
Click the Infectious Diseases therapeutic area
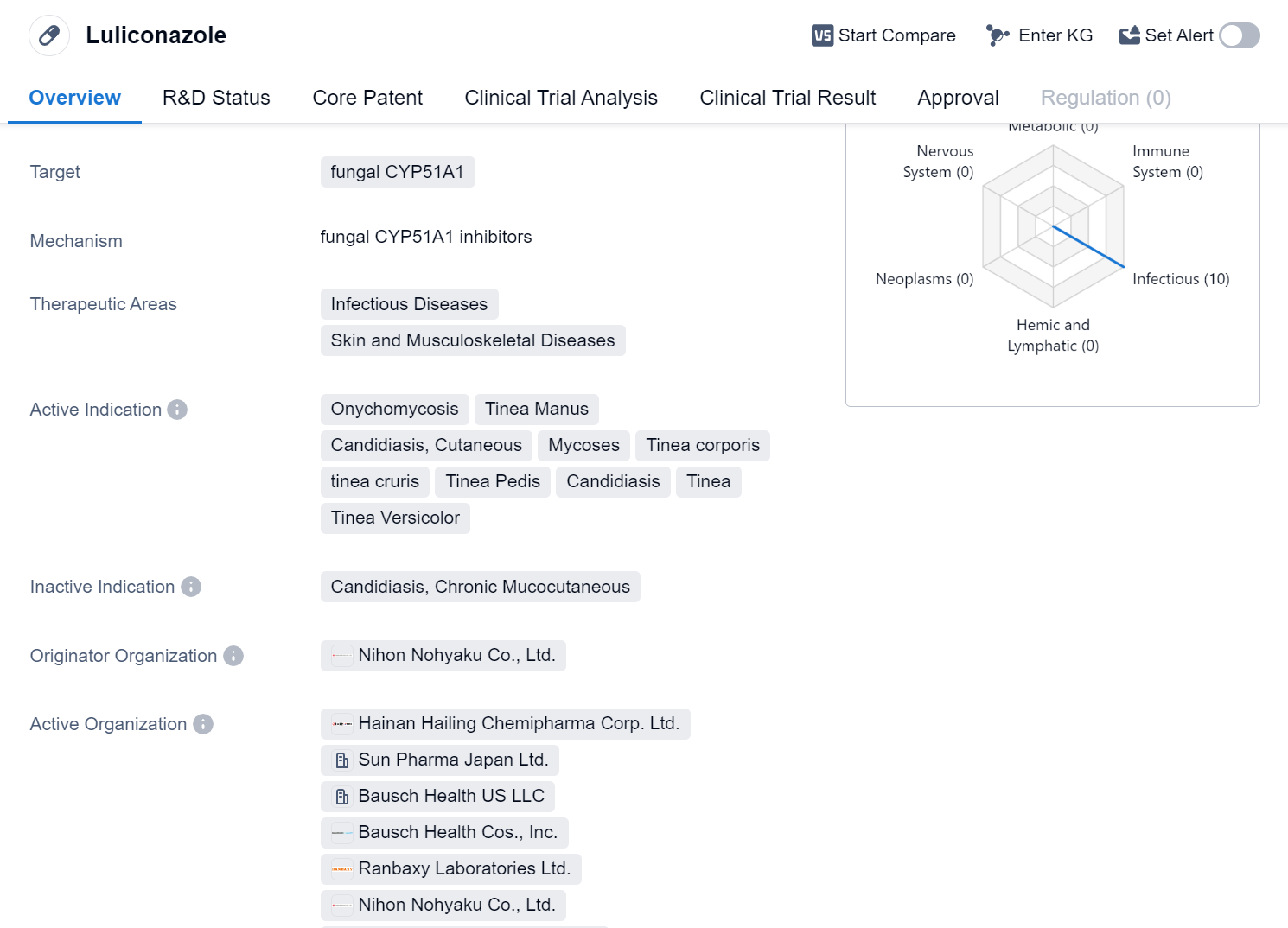(409, 304)
